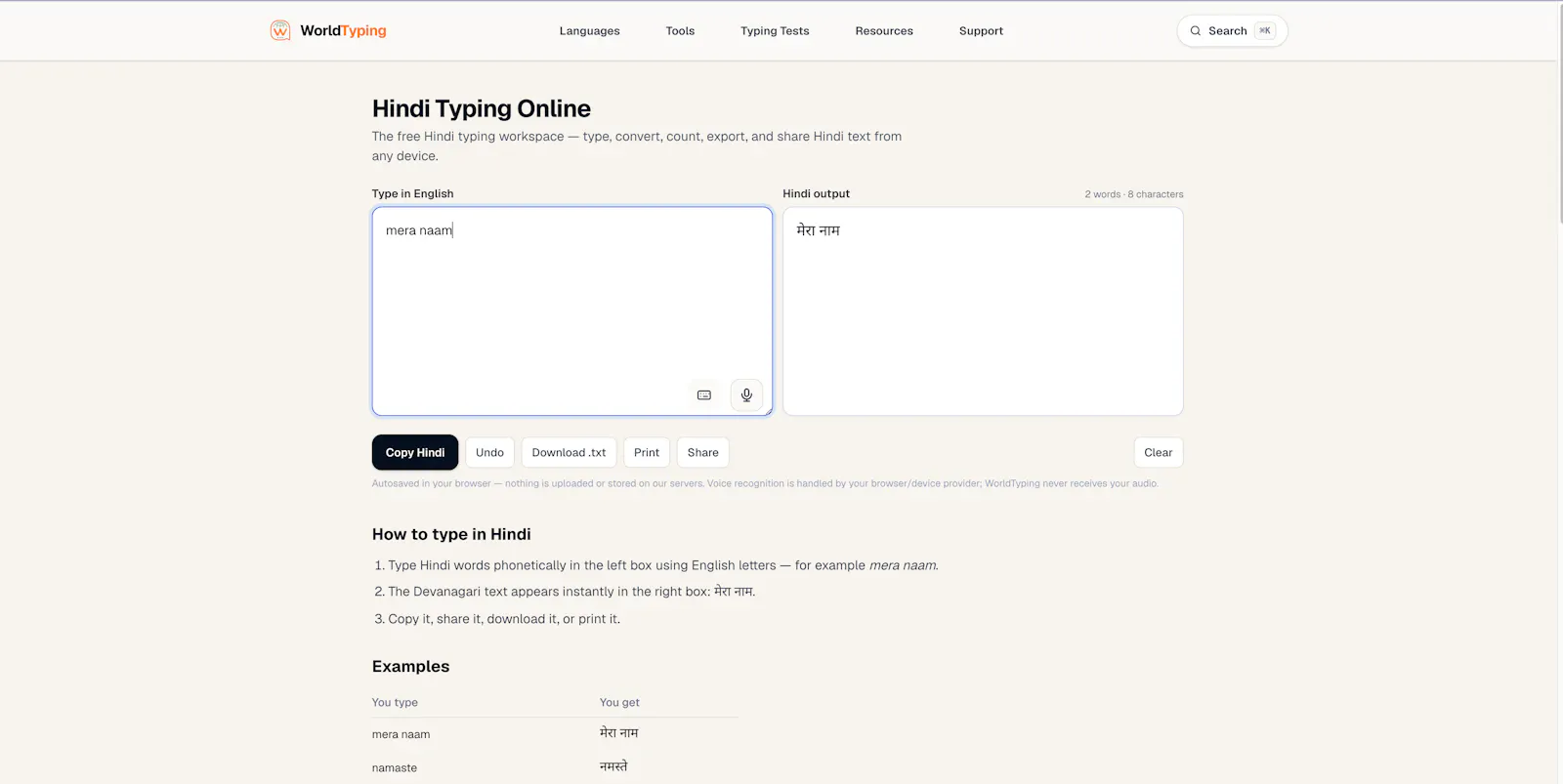Clear the text with Clear button
Viewport: 1563px width, 784px height.
[1158, 452]
